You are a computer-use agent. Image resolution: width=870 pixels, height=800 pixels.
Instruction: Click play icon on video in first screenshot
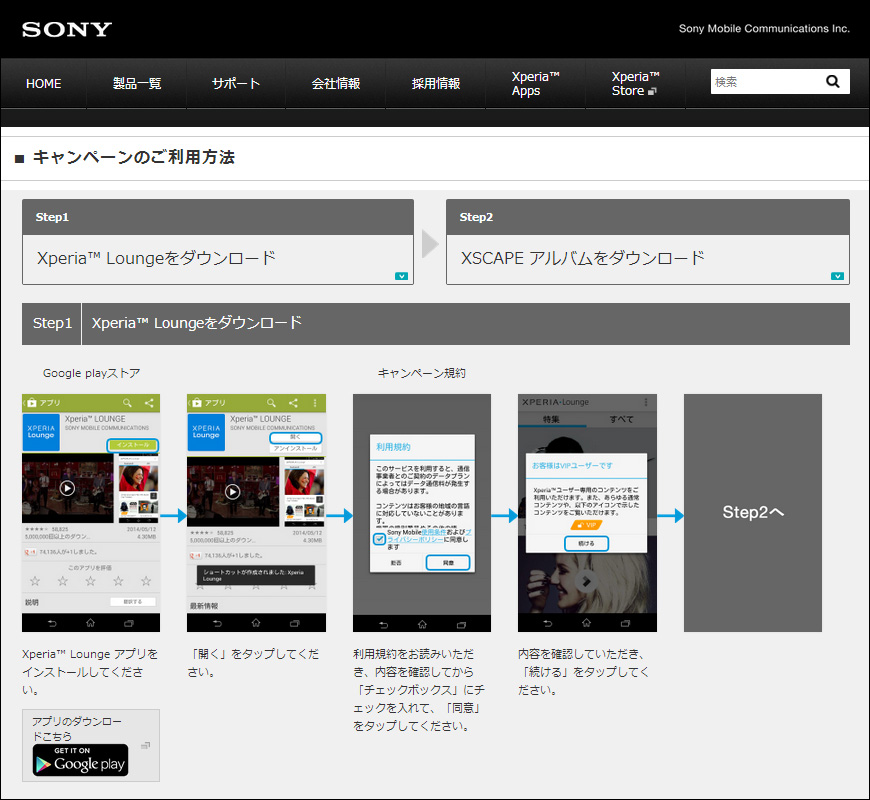(67, 488)
